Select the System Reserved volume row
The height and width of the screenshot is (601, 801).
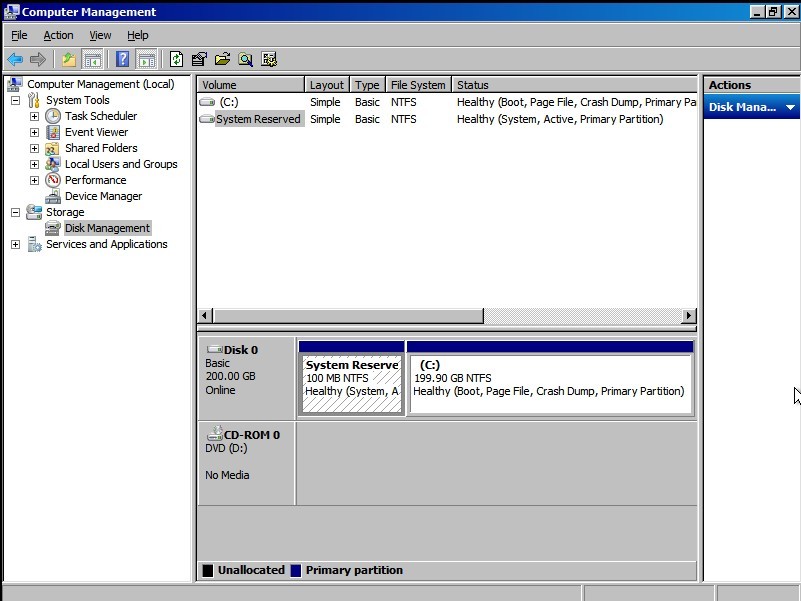click(447, 119)
